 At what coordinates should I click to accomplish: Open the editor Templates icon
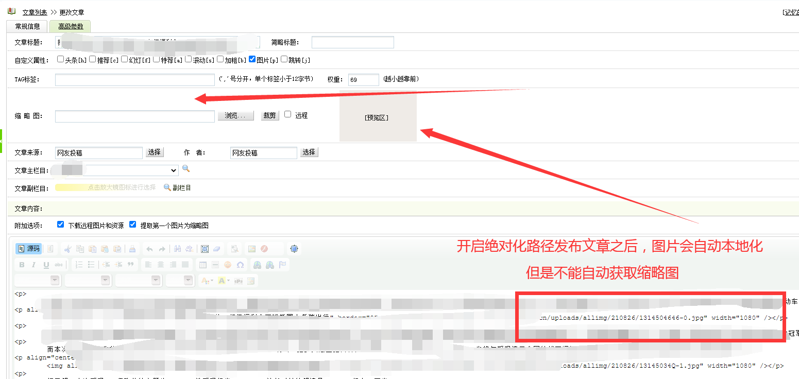50,249
